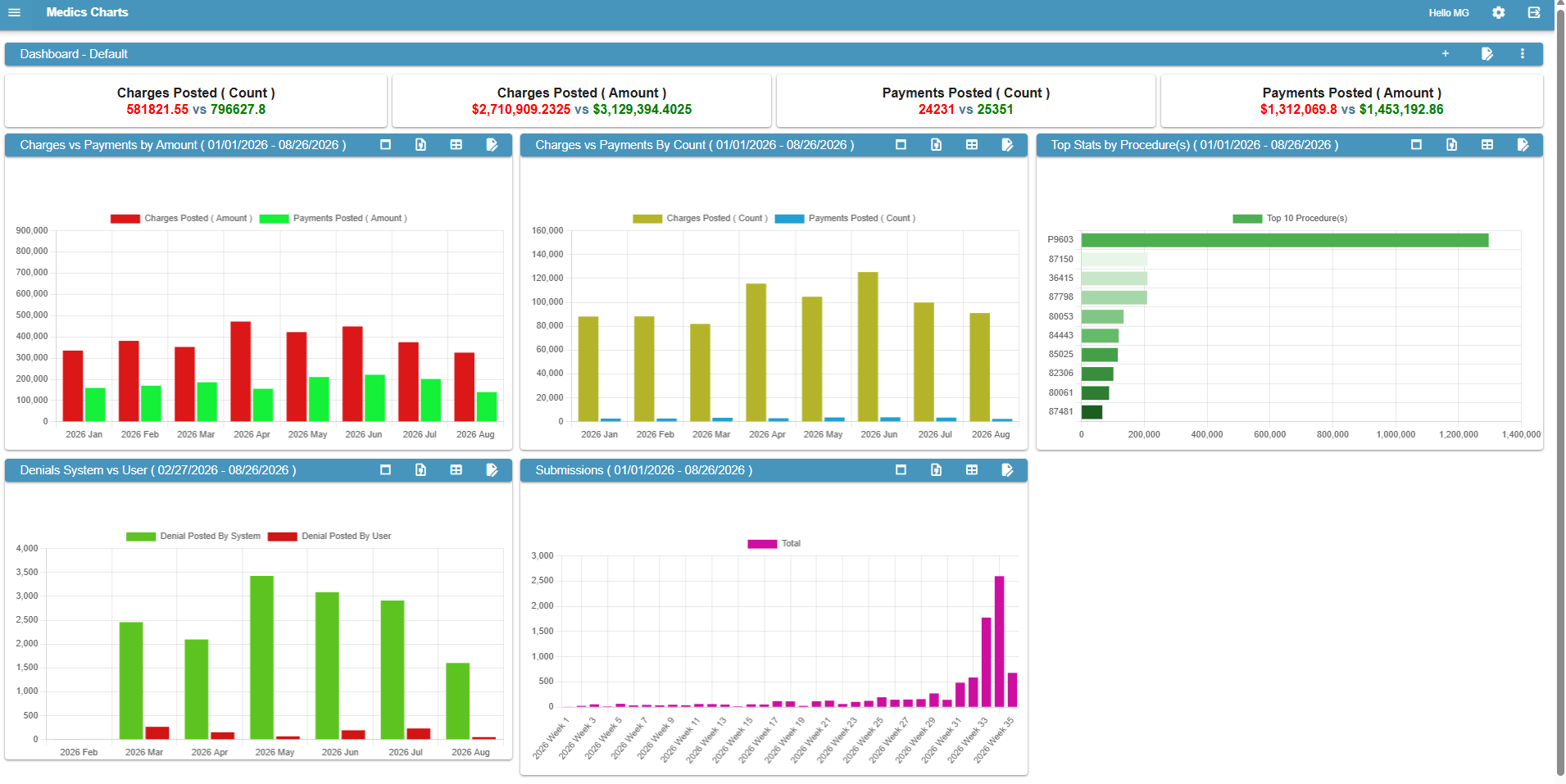
Task: Maximize the Top Stats by Procedure(s) panel
Action: click(1416, 145)
